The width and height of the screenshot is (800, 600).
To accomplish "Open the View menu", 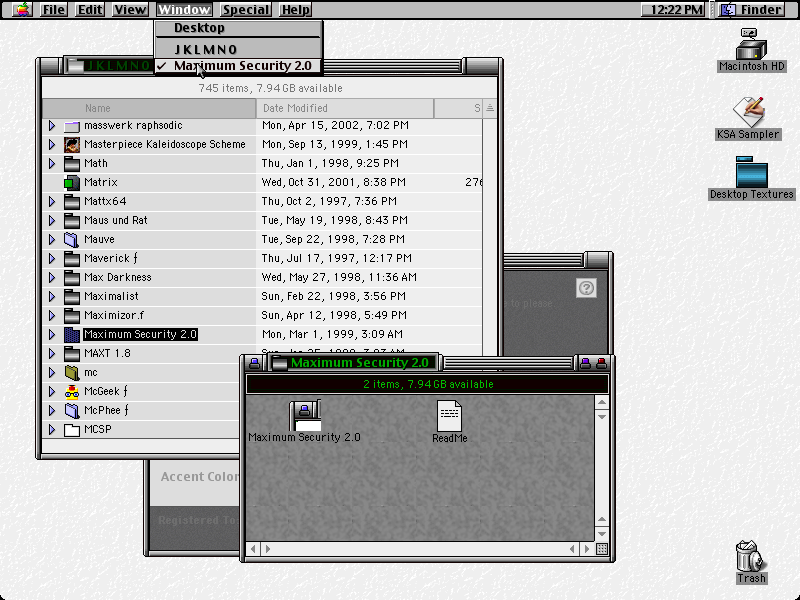I will (130, 9).
